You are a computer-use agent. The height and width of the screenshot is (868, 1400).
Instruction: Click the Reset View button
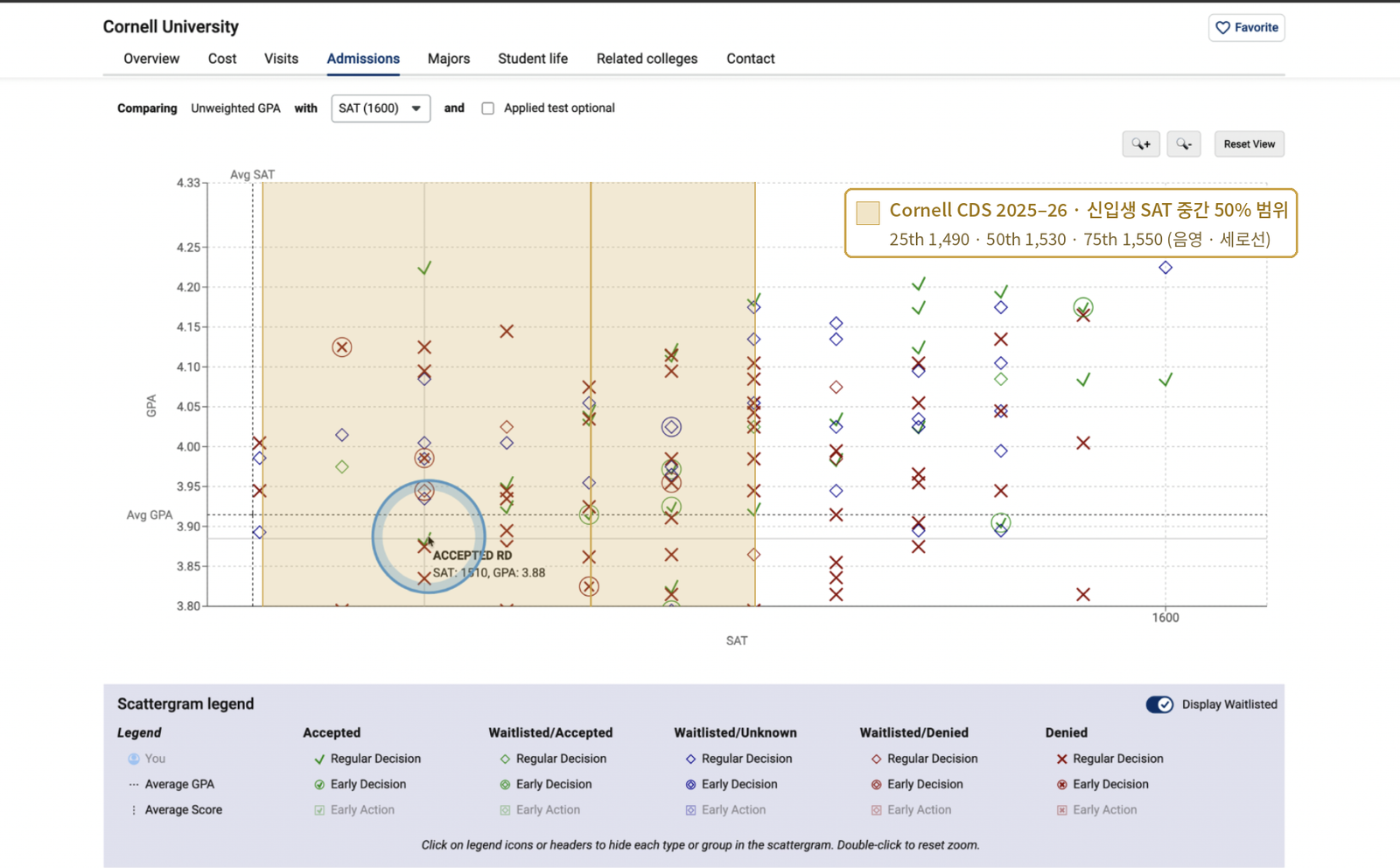[x=1249, y=144]
